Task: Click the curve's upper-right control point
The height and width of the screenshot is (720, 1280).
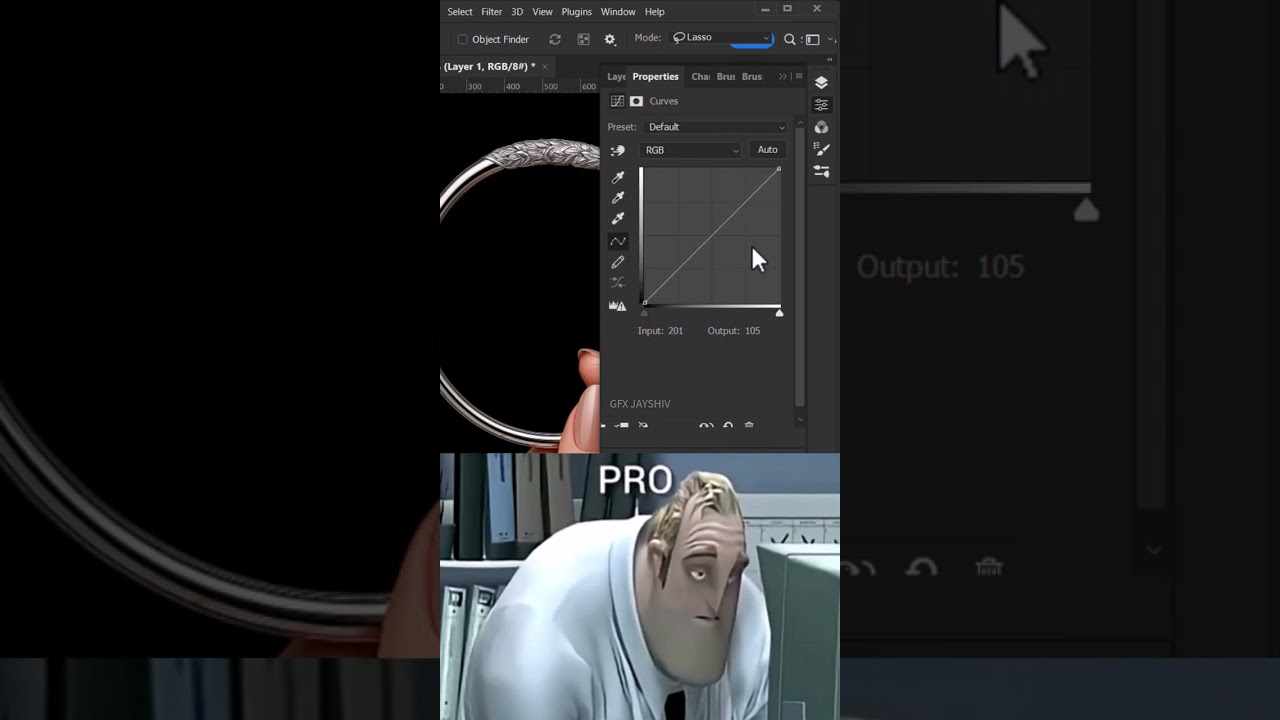Action: tap(779, 169)
